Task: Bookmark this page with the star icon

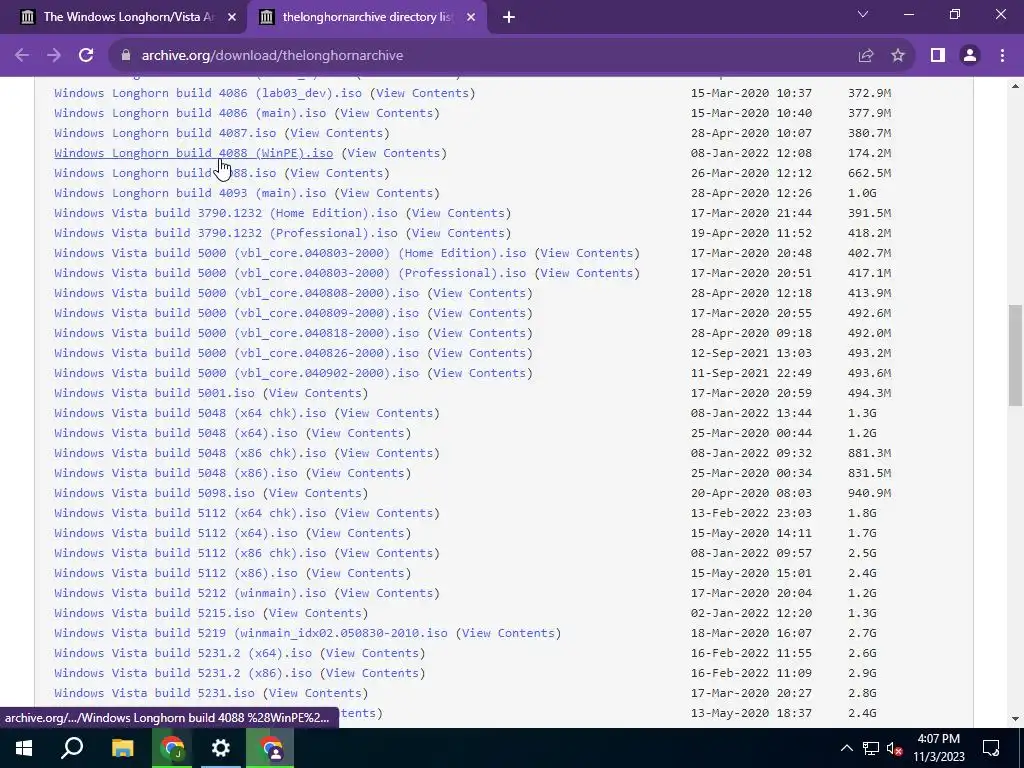Action: click(x=898, y=56)
